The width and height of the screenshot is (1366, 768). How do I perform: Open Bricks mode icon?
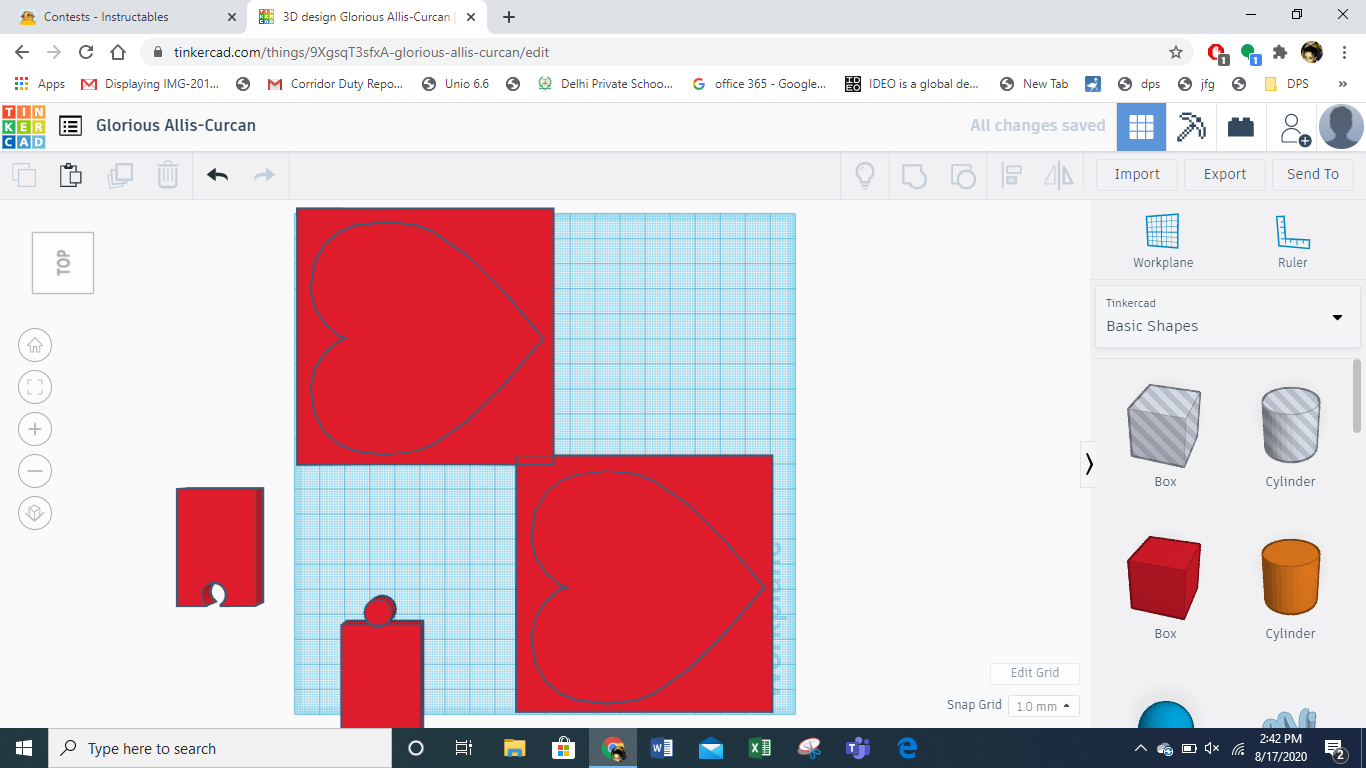(x=1241, y=126)
